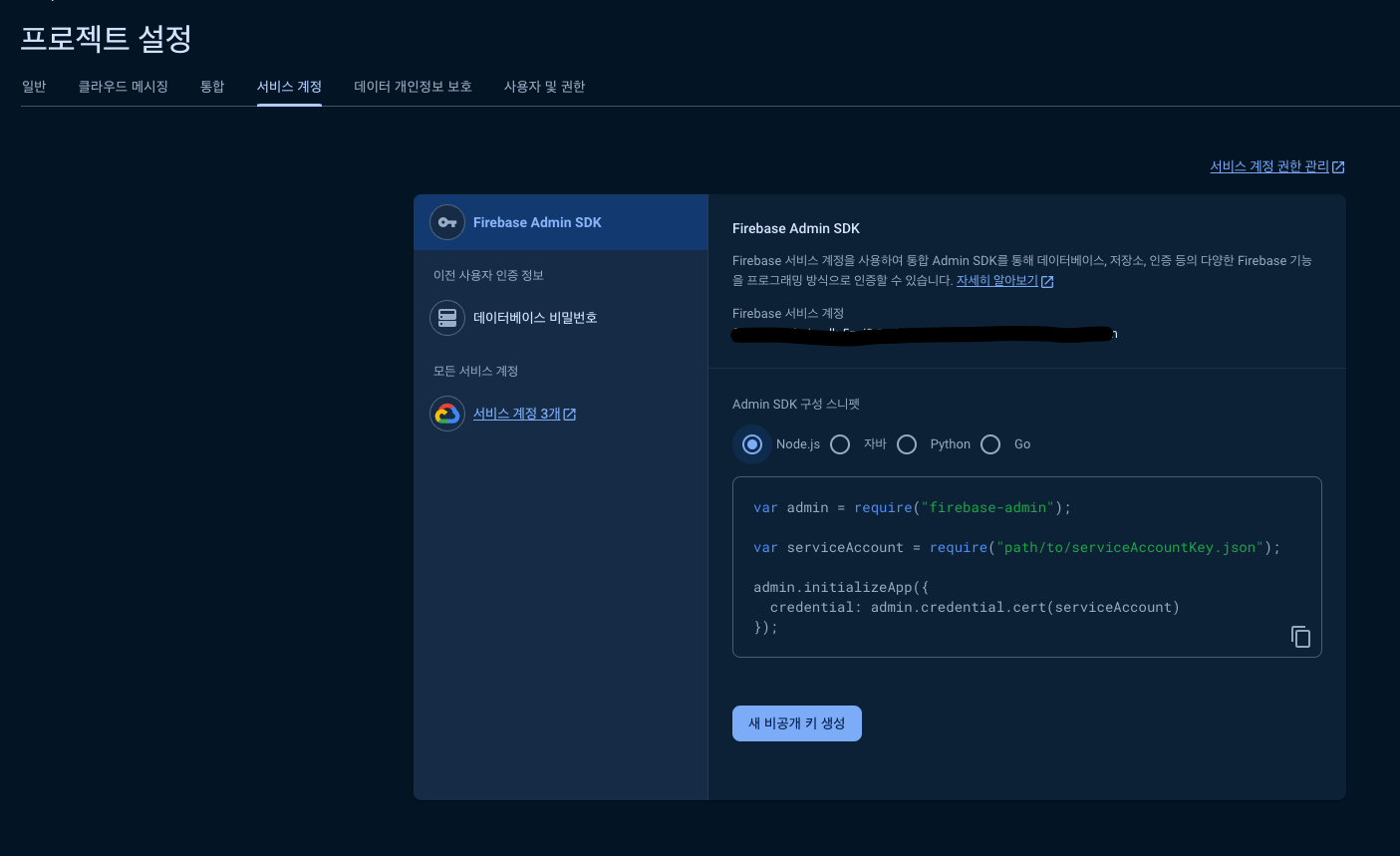
Task: Choose the Go radio button
Action: click(x=990, y=444)
